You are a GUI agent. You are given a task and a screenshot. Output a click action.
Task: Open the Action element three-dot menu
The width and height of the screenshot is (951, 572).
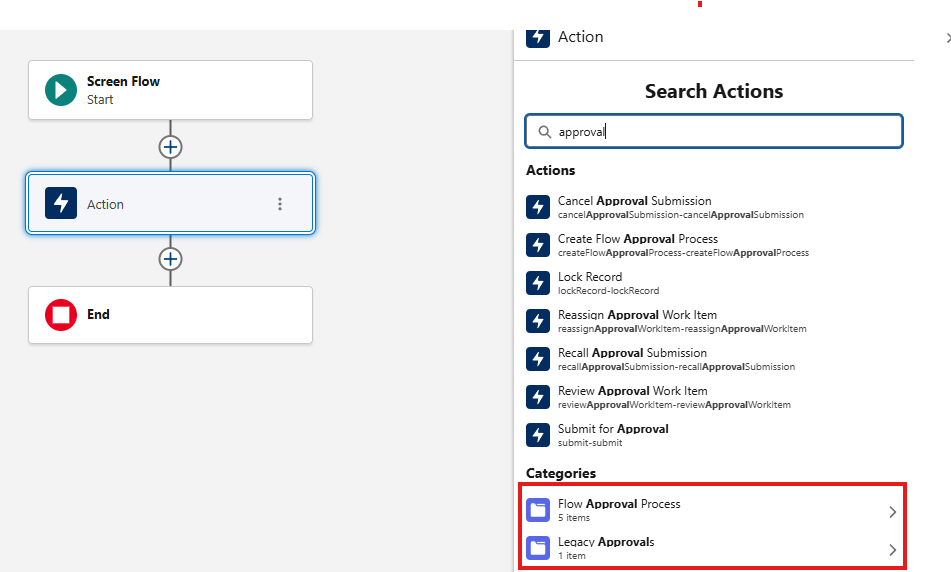click(280, 204)
